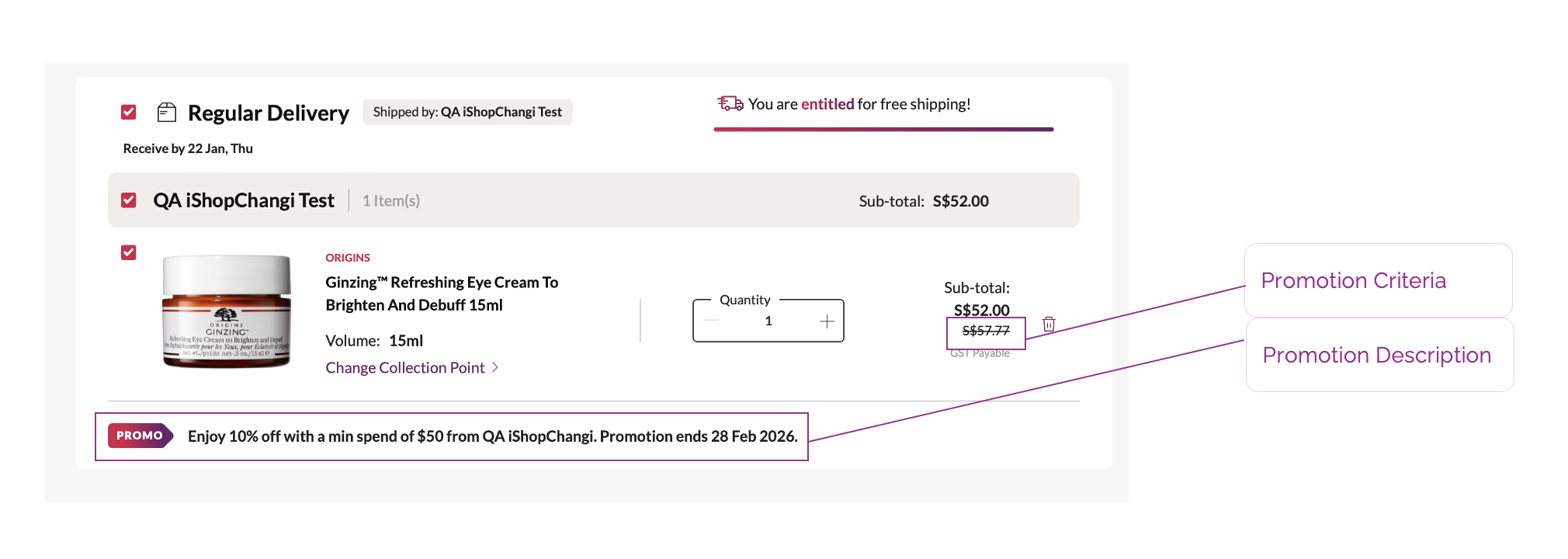The height and width of the screenshot is (559, 1568).
Task: Expand the Change Collection Point chevron
Action: (495, 367)
